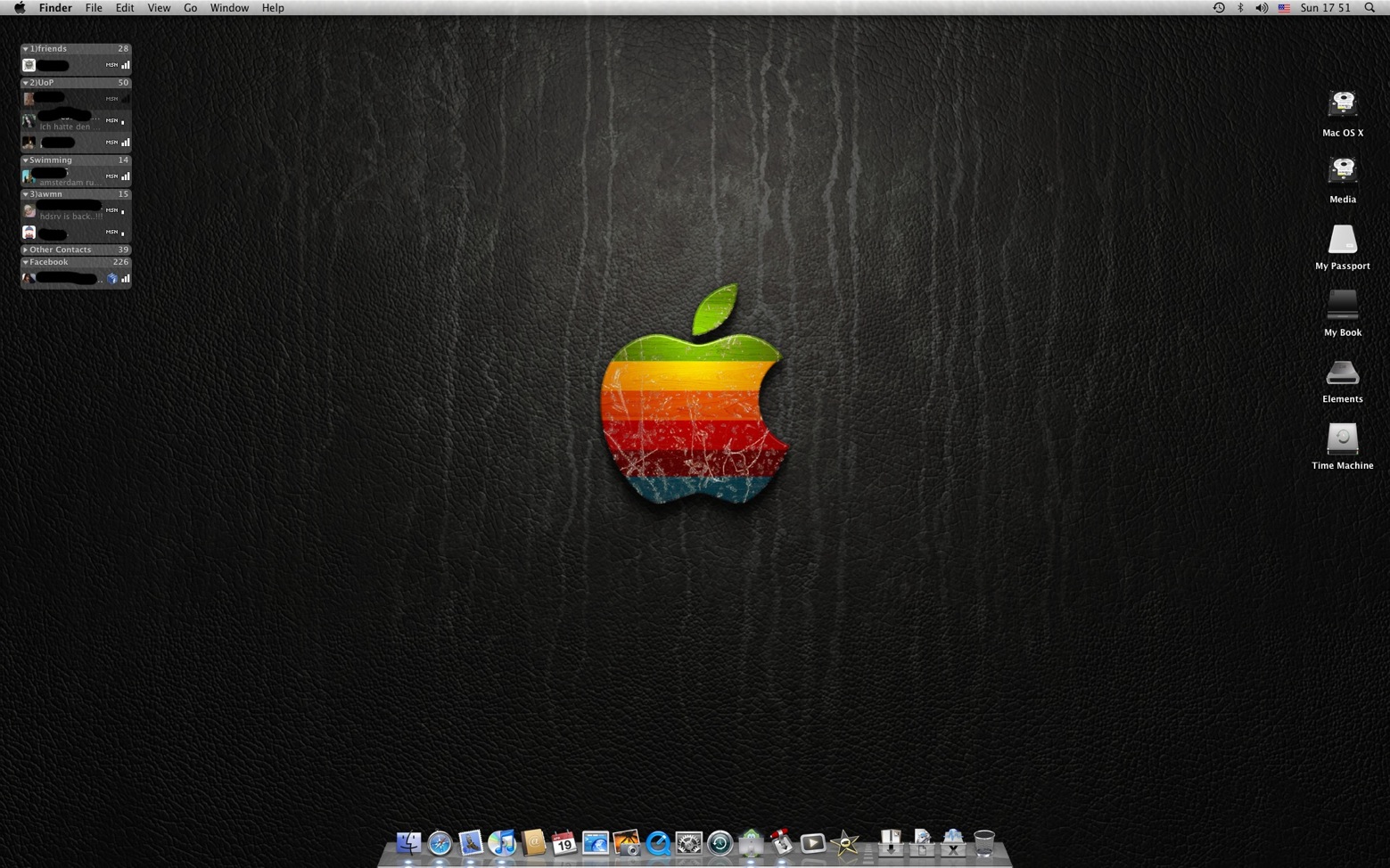Screen dimensions: 1390x868
Task: Open the Documents stack in the Dock
Action: pyautogui.click(x=922, y=842)
